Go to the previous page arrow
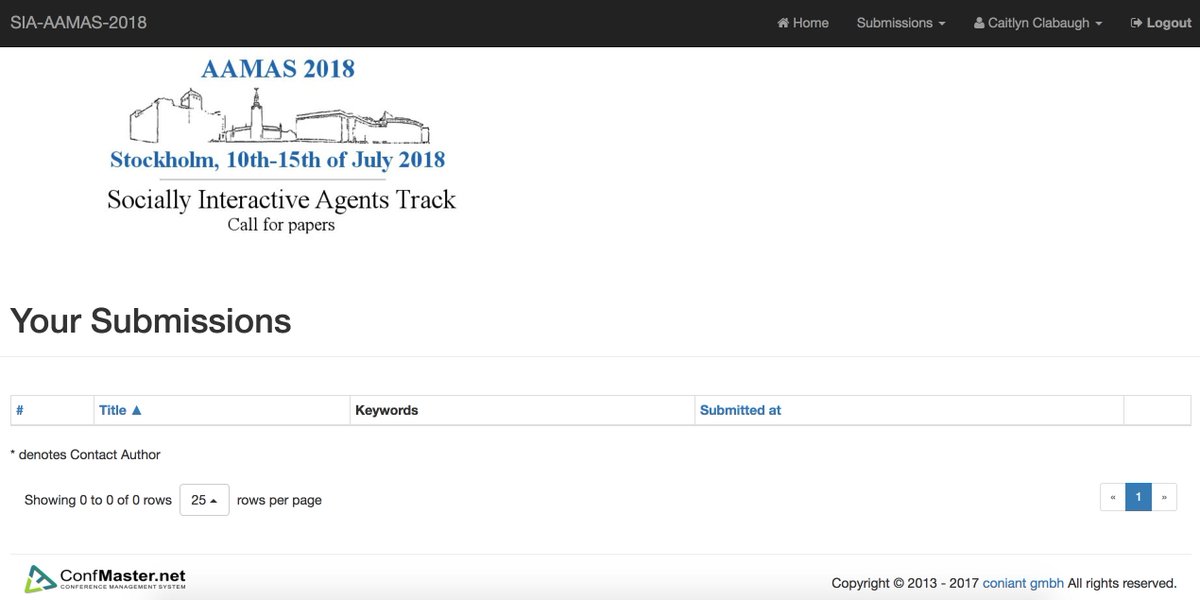The width and height of the screenshot is (1200, 600). pos(1112,497)
